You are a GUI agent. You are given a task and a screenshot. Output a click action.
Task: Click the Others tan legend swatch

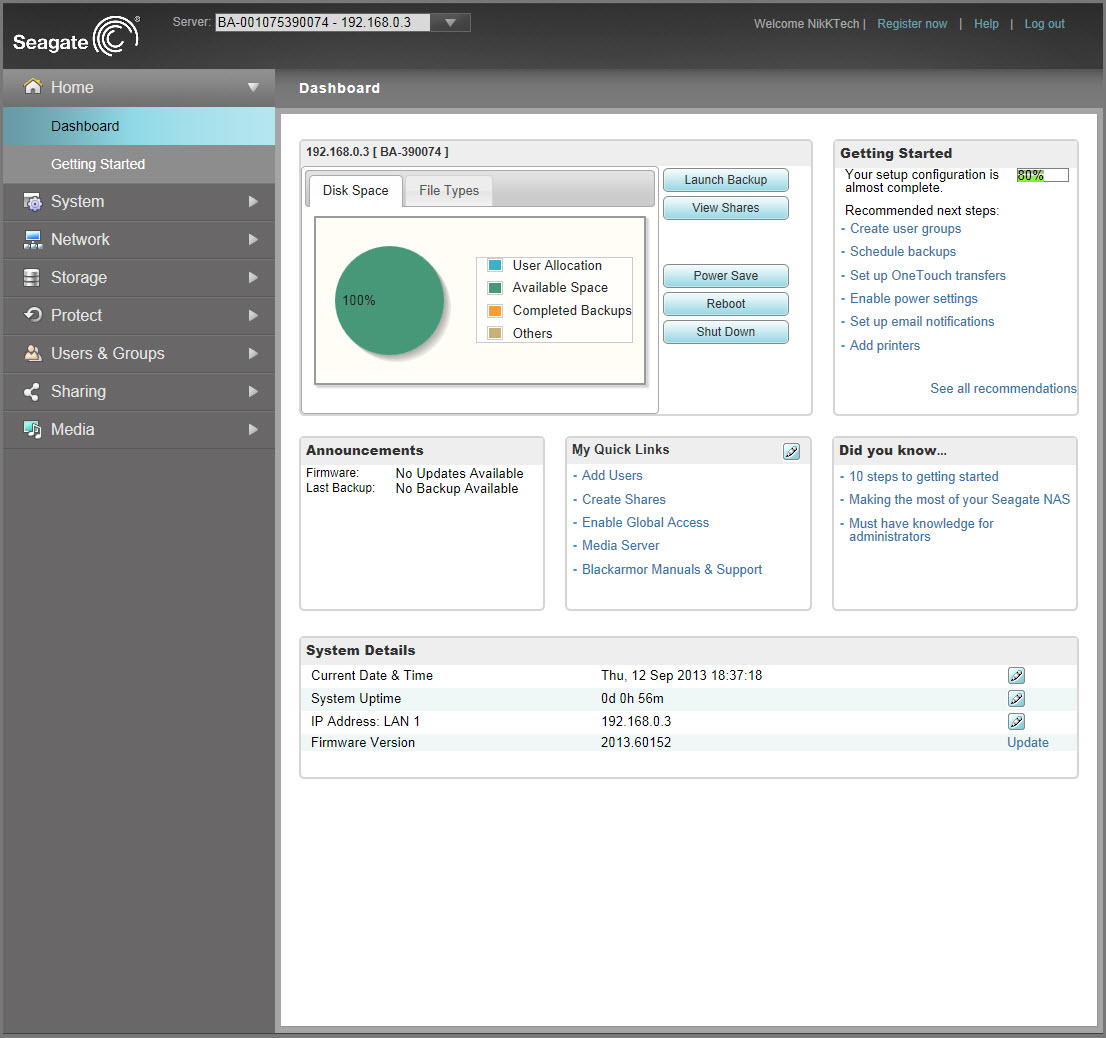495,333
